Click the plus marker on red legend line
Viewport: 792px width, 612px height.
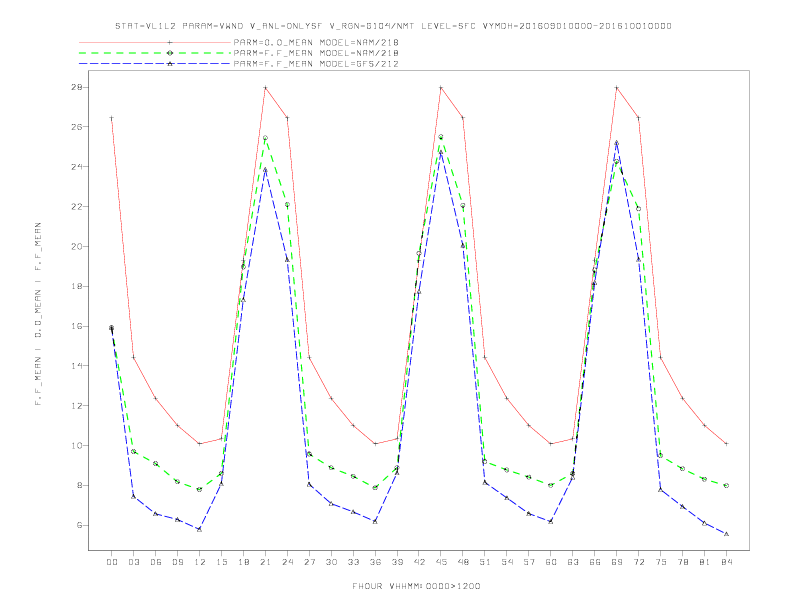click(170, 42)
